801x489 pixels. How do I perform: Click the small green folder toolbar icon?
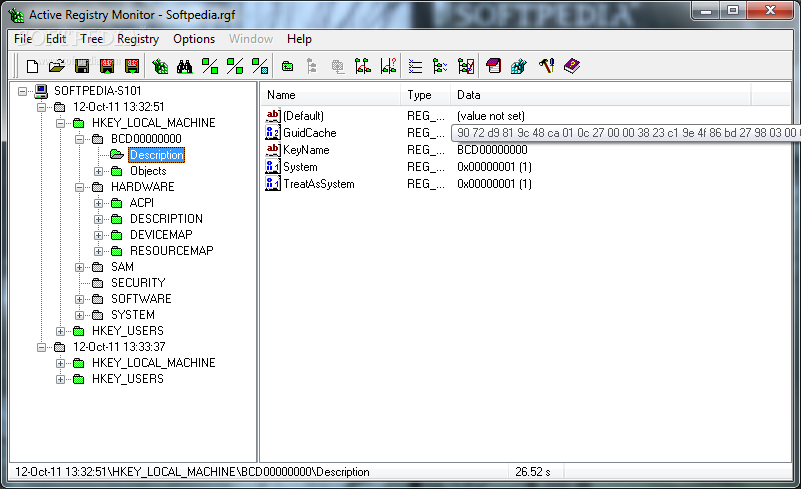(288, 66)
